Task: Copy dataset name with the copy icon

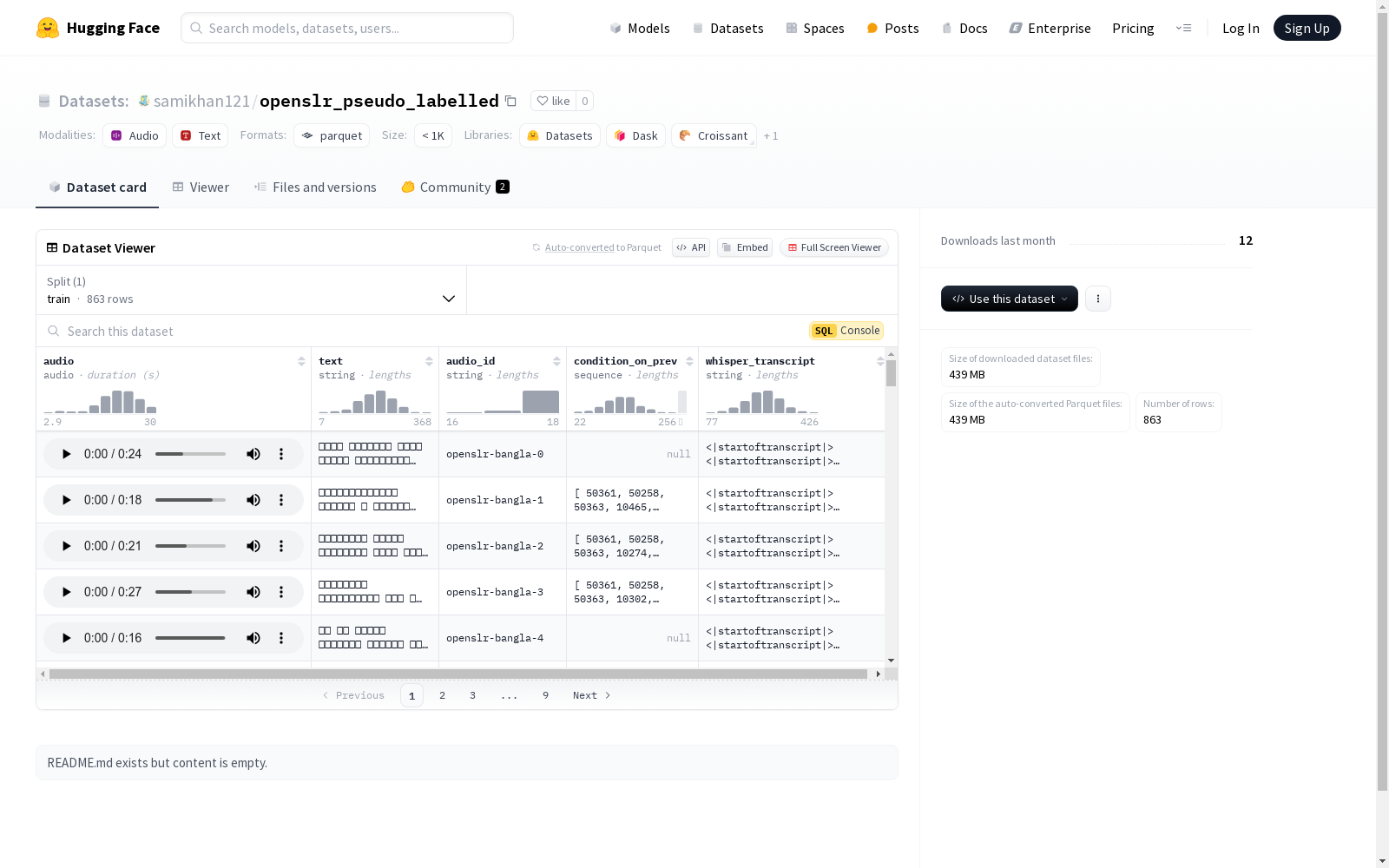Action: (x=510, y=102)
